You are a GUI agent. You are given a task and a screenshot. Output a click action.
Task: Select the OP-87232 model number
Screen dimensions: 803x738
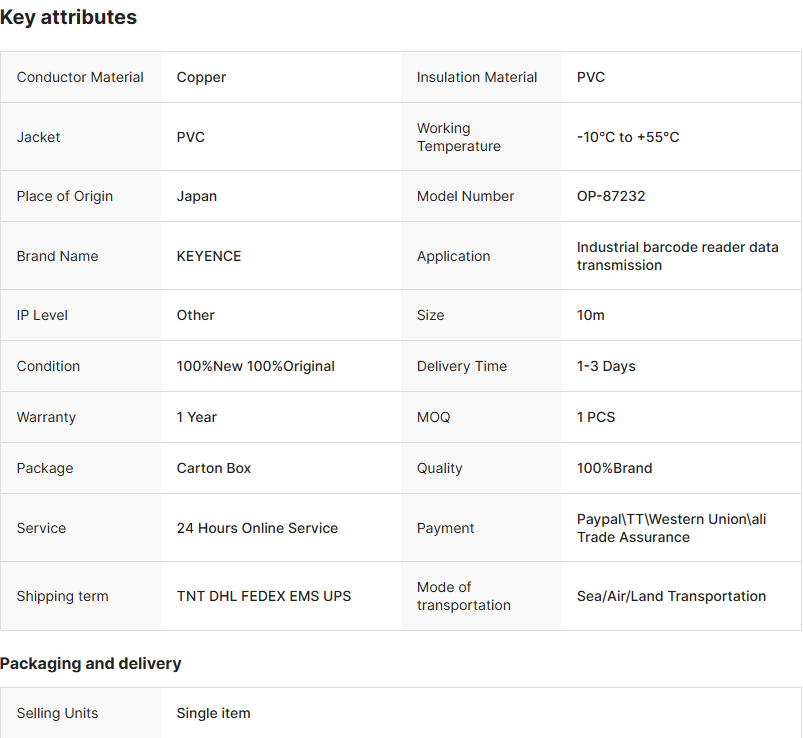click(x=611, y=196)
